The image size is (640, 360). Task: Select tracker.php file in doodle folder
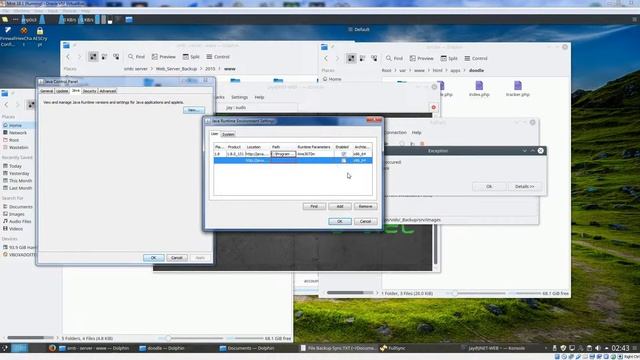point(518,89)
